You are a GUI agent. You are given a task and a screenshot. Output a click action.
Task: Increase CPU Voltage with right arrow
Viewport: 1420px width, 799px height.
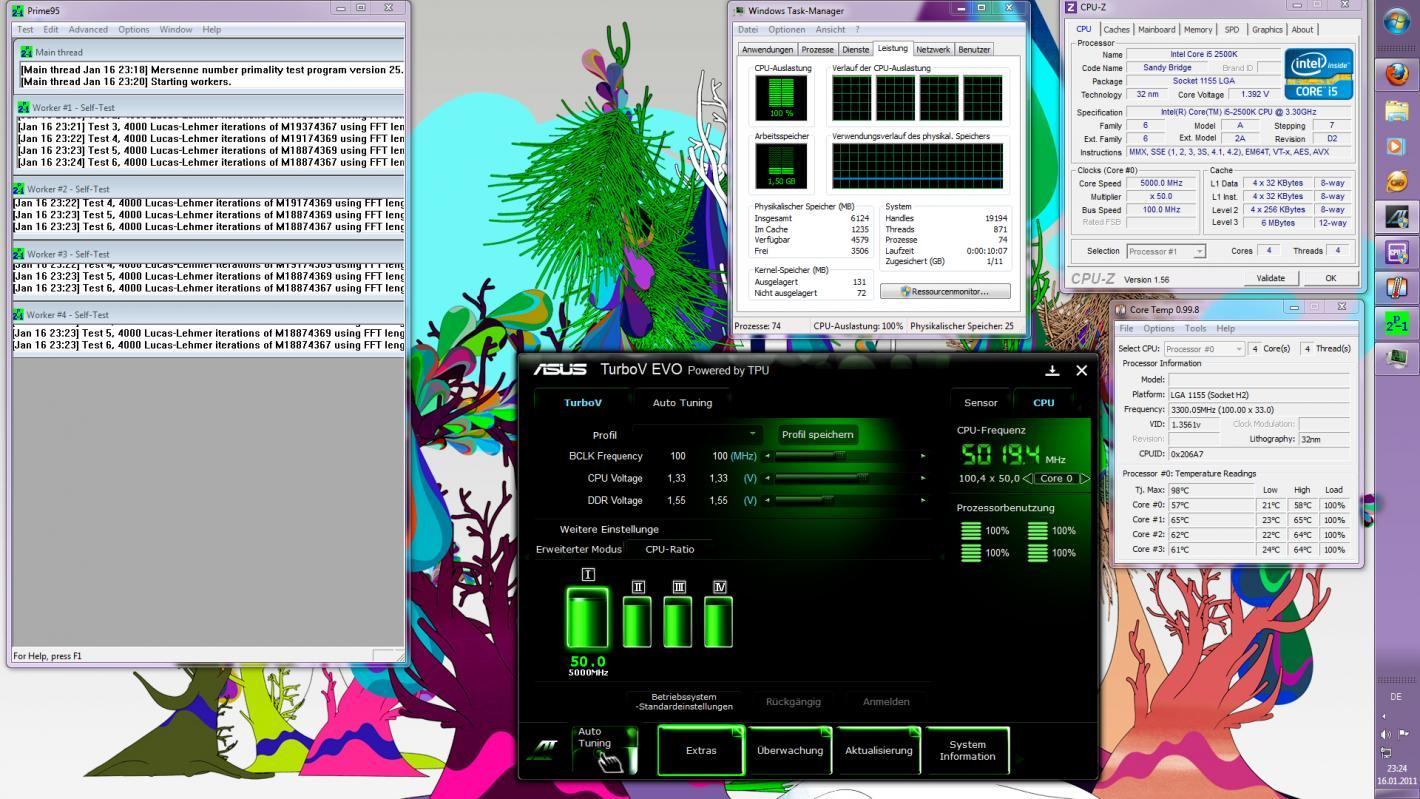[922, 478]
